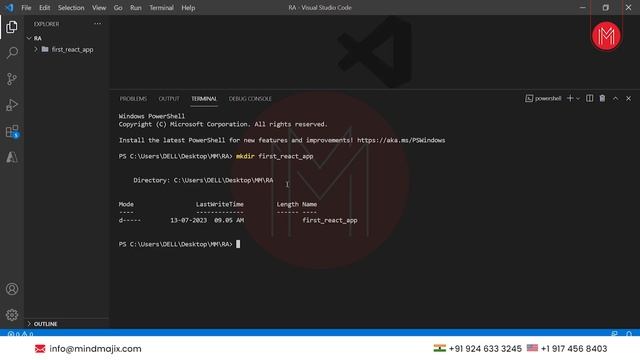Open Explorer views and more actions menu
This screenshot has height=360, width=640.
[98, 24]
